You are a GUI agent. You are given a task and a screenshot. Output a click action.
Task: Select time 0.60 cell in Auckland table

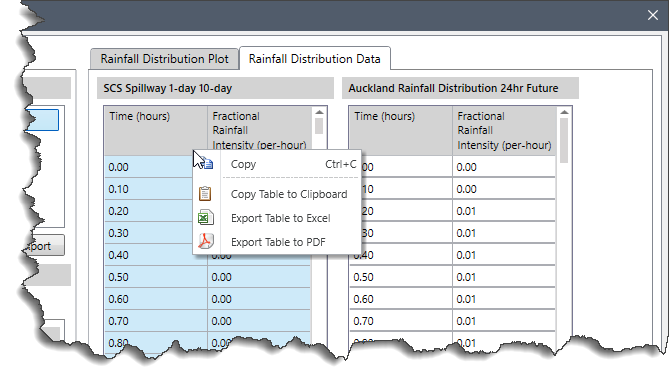click(401, 299)
